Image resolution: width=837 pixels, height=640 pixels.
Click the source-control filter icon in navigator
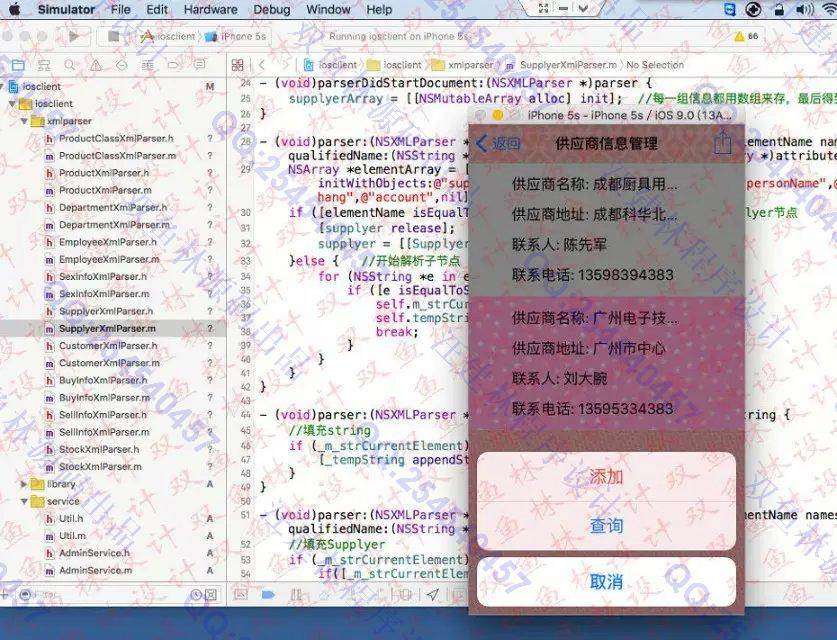[x=211, y=595]
